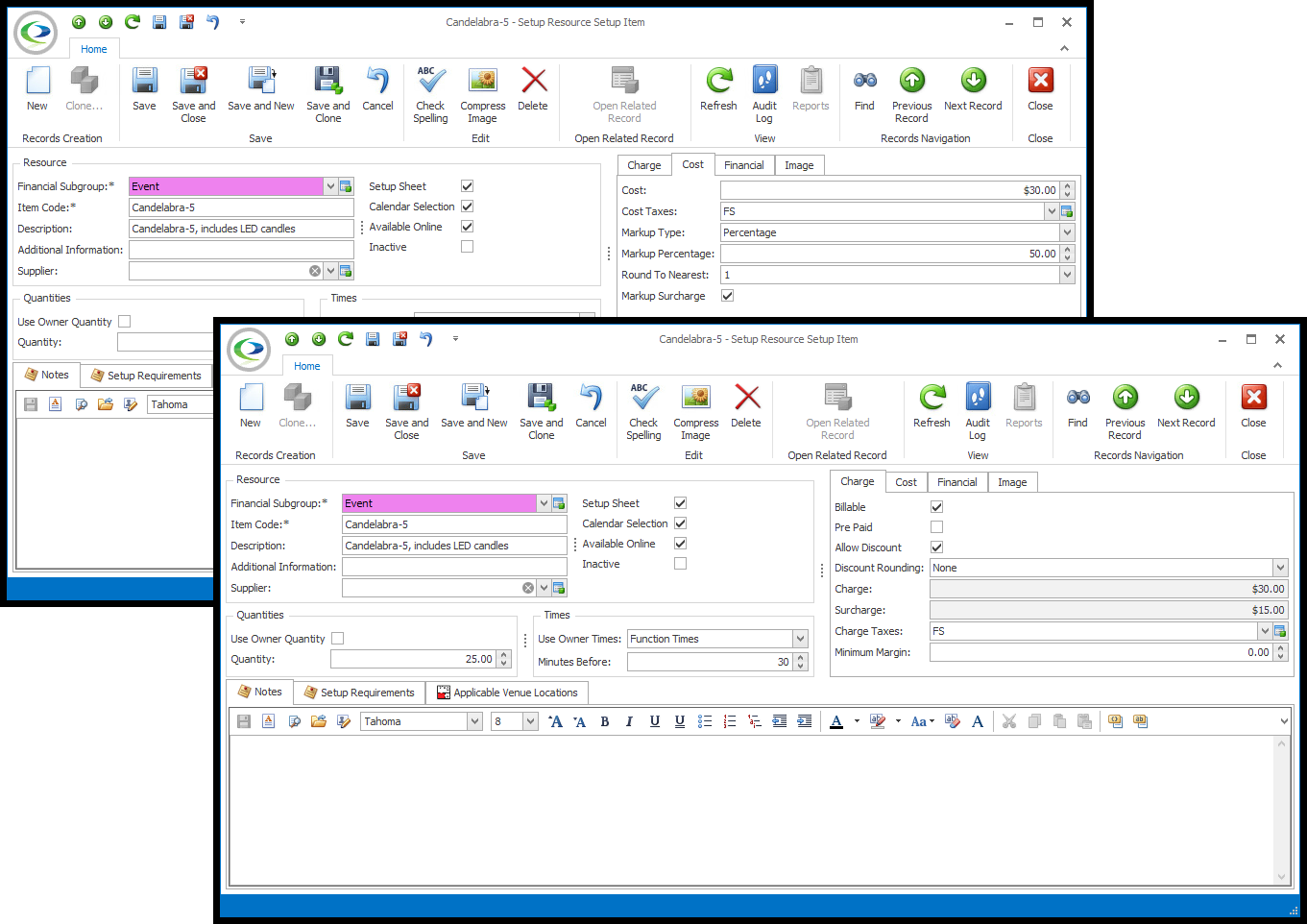
Task: Click Refresh in the front window ribbon
Action: 932,405
